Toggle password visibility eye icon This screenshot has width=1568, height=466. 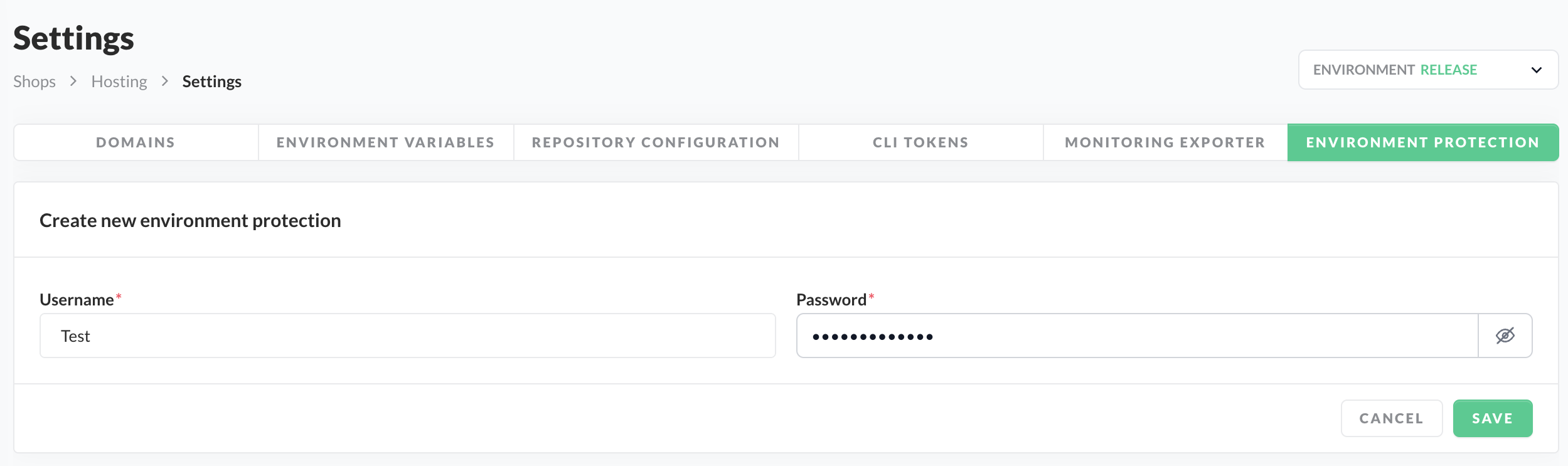1505,336
